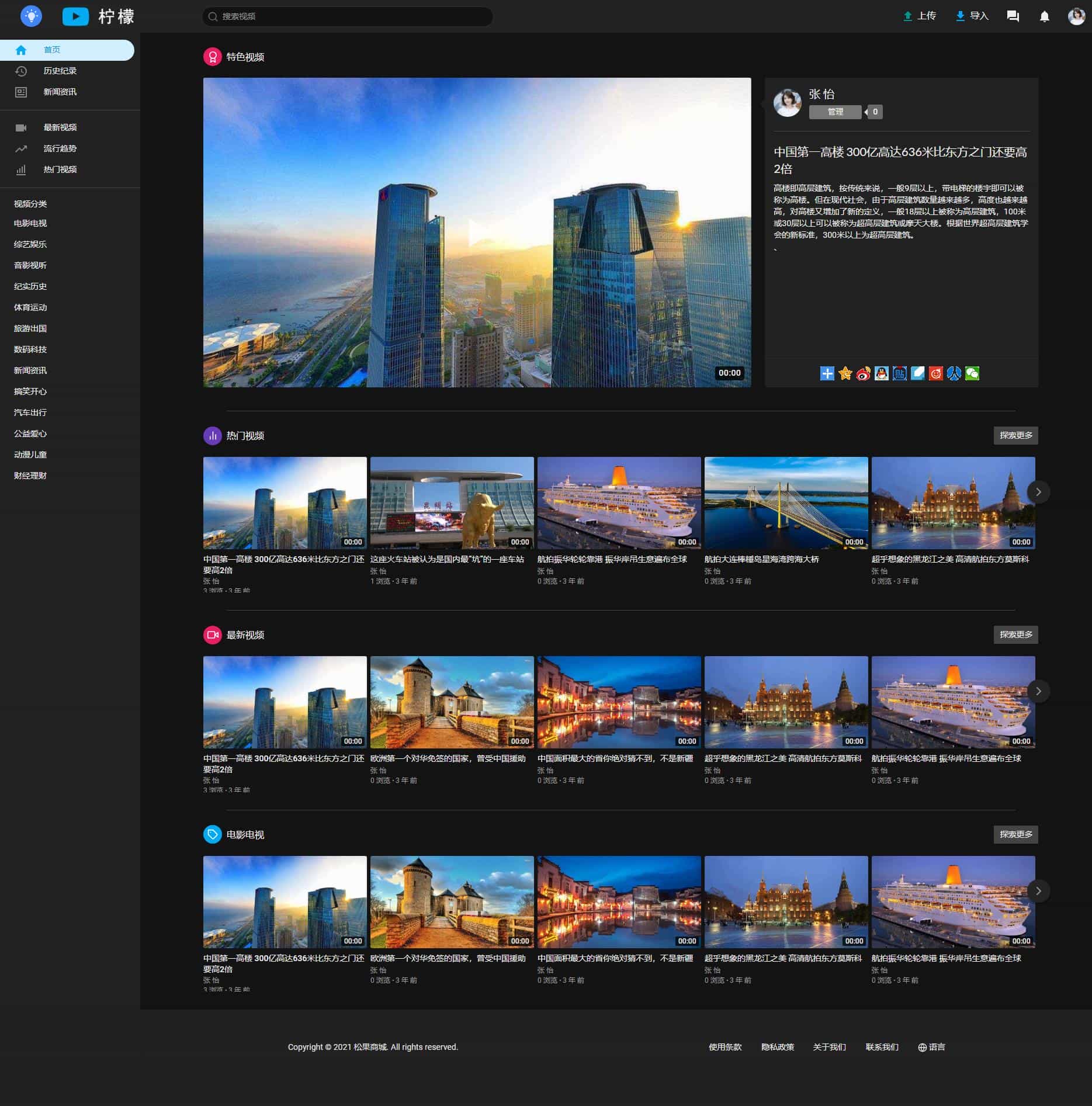1092x1106 pixels.
Task: Share the video to Renren
Action: tap(954, 373)
